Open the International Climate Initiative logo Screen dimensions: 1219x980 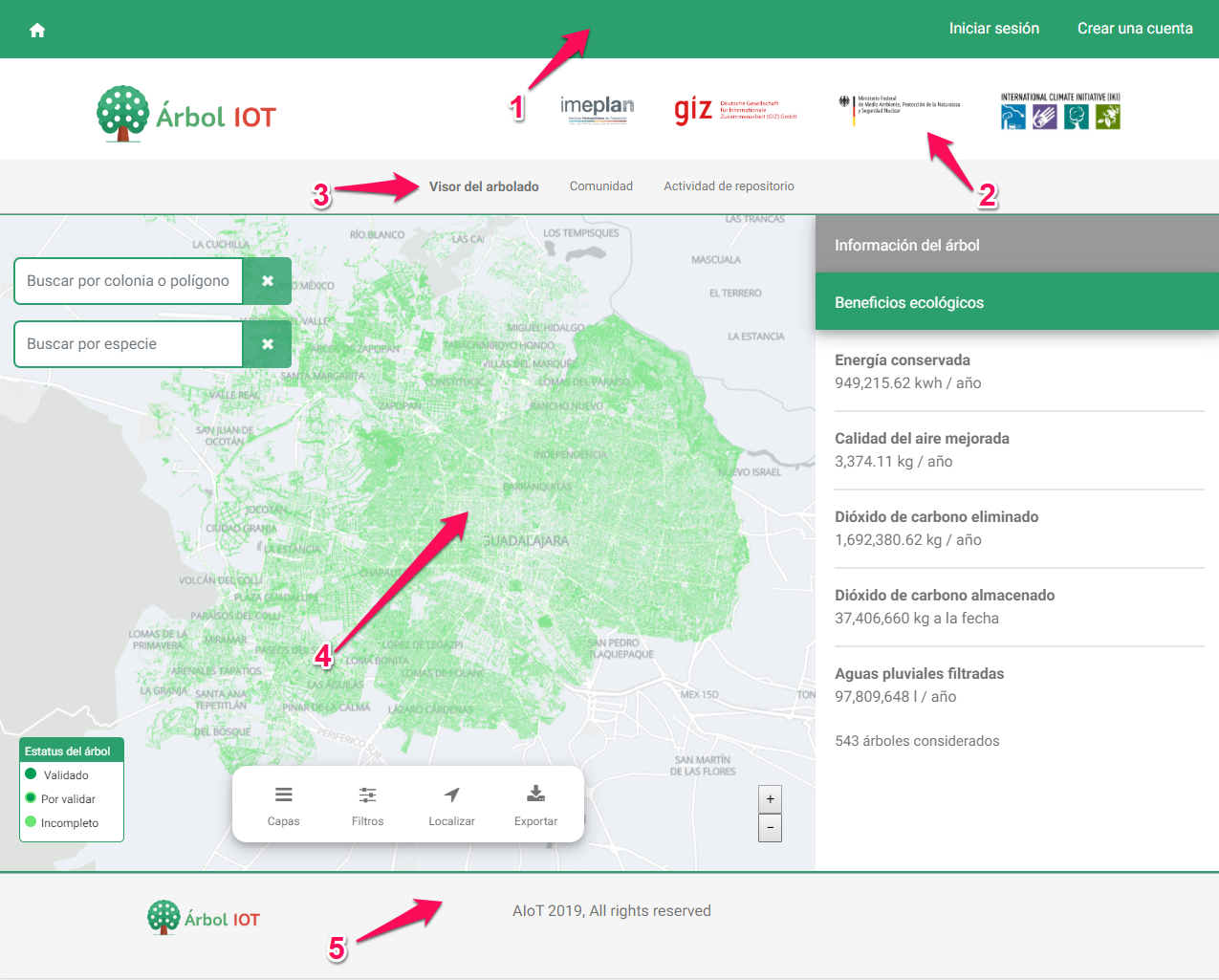pyautogui.click(x=1060, y=111)
